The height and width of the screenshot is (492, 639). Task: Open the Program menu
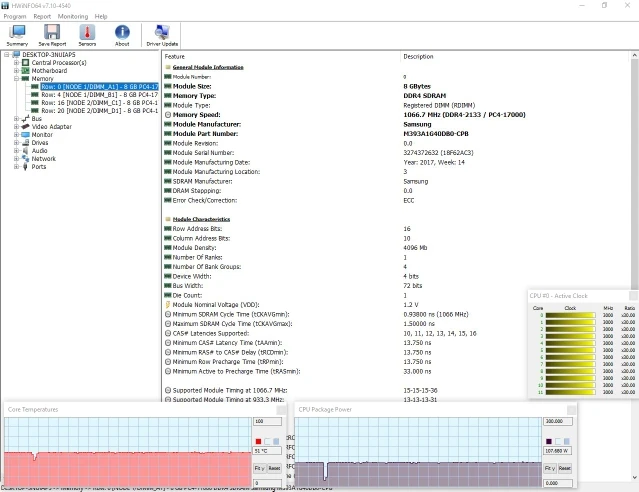click(x=15, y=16)
